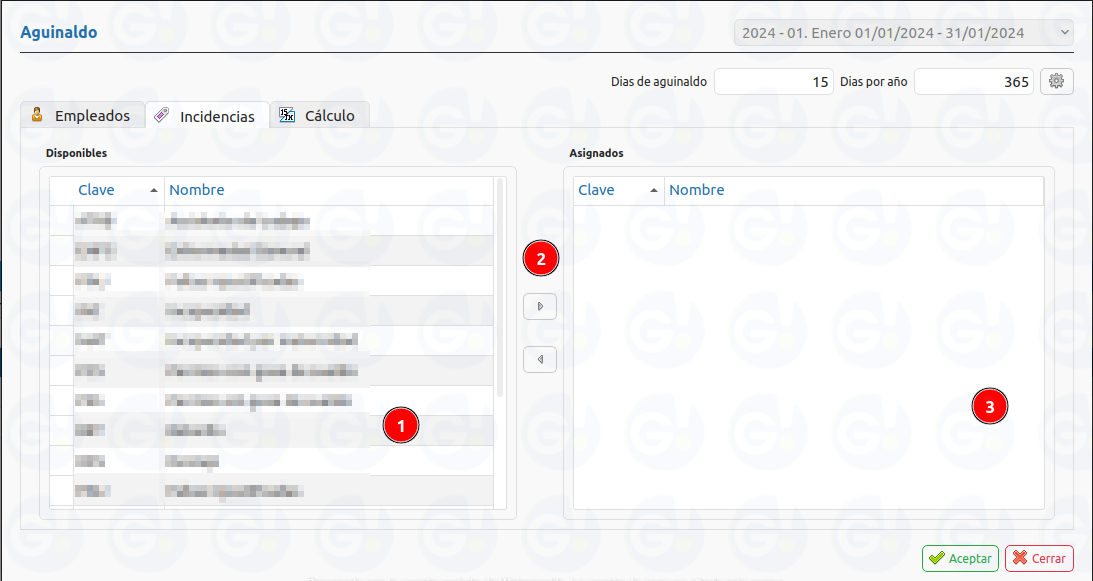
Task: Click the Clave header in Asignados table
Action: pos(597,190)
